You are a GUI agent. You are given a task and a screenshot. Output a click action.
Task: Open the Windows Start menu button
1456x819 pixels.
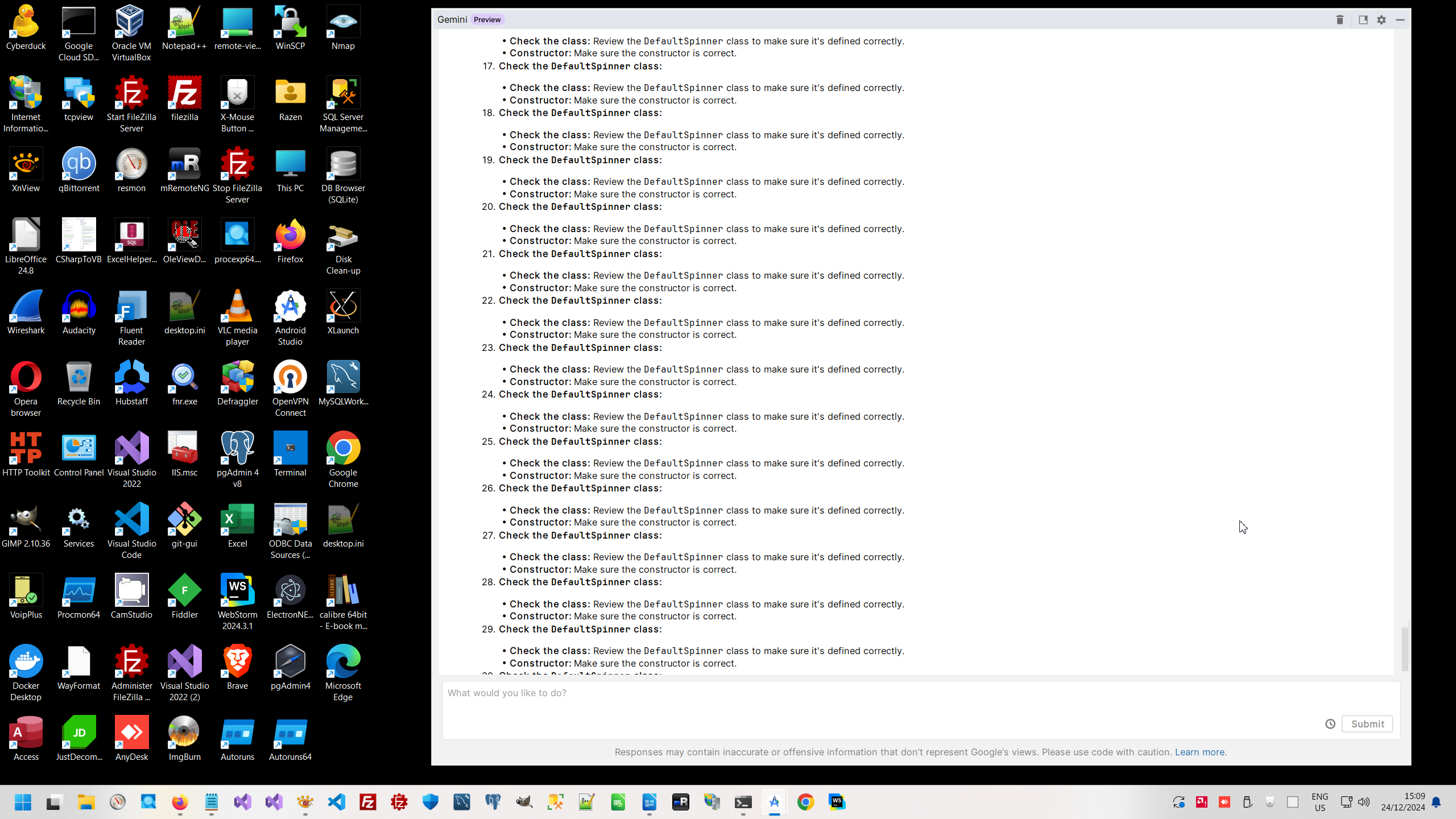coord(23,802)
